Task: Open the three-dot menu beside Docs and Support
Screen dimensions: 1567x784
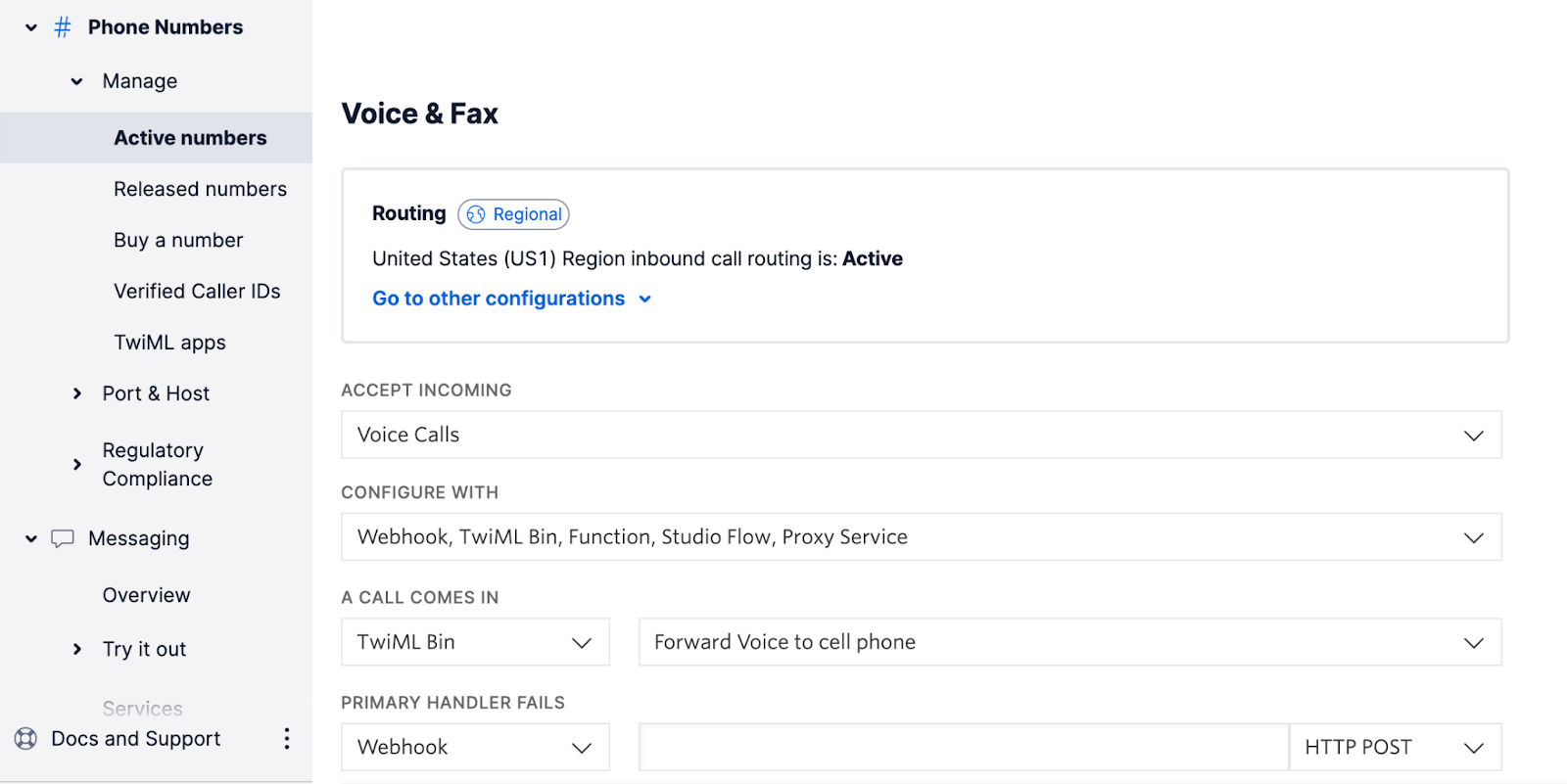Action: point(287,739)
